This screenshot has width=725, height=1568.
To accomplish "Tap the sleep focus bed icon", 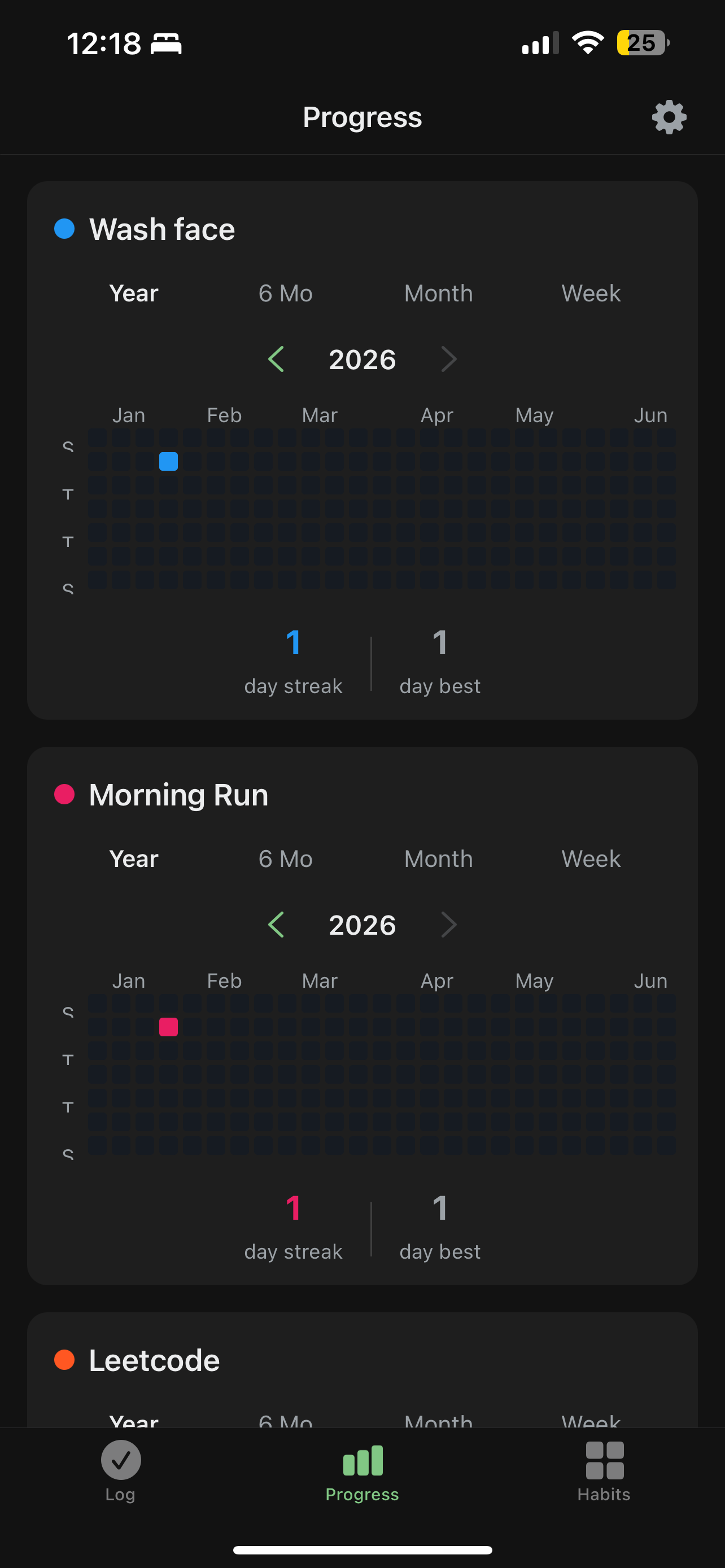I will (166, 44).
